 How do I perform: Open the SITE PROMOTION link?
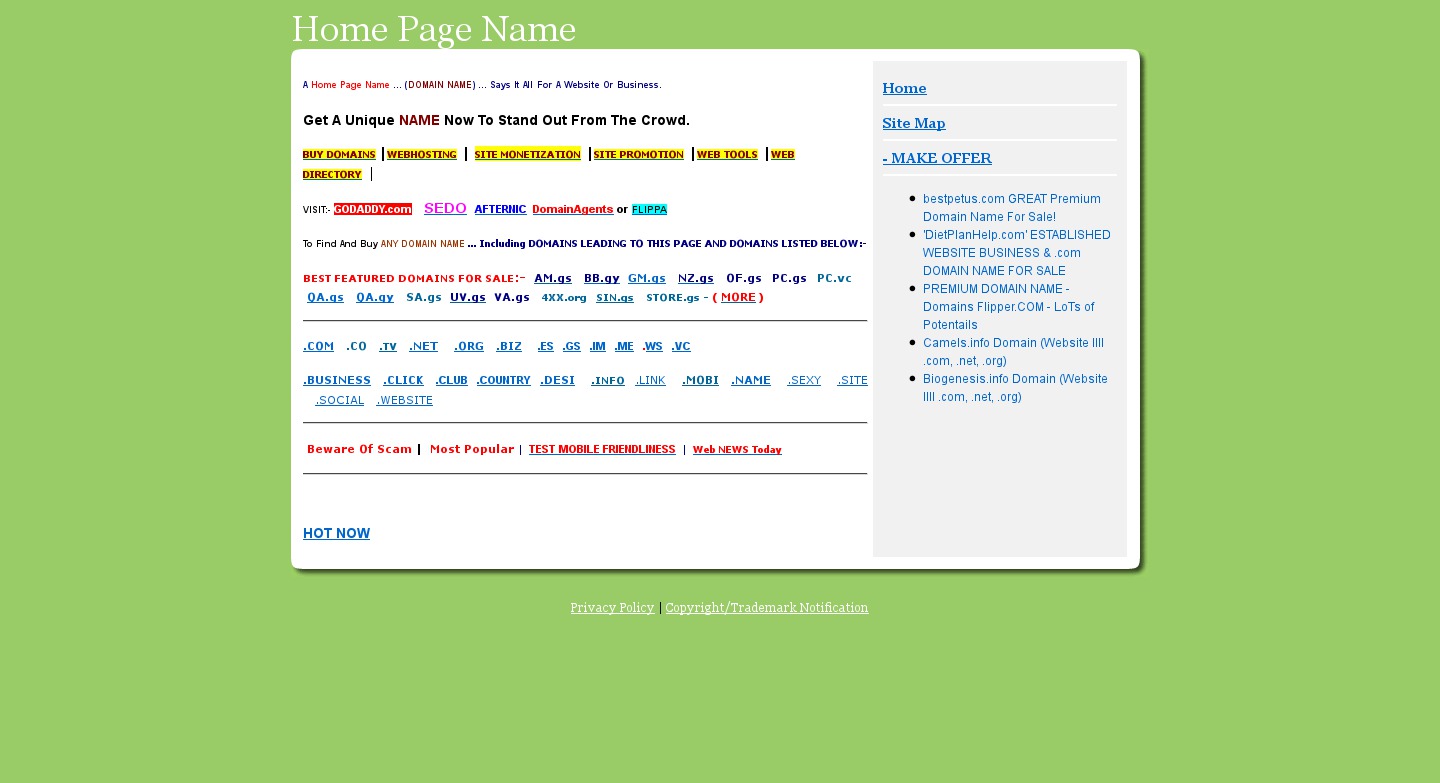coord(638,155)
